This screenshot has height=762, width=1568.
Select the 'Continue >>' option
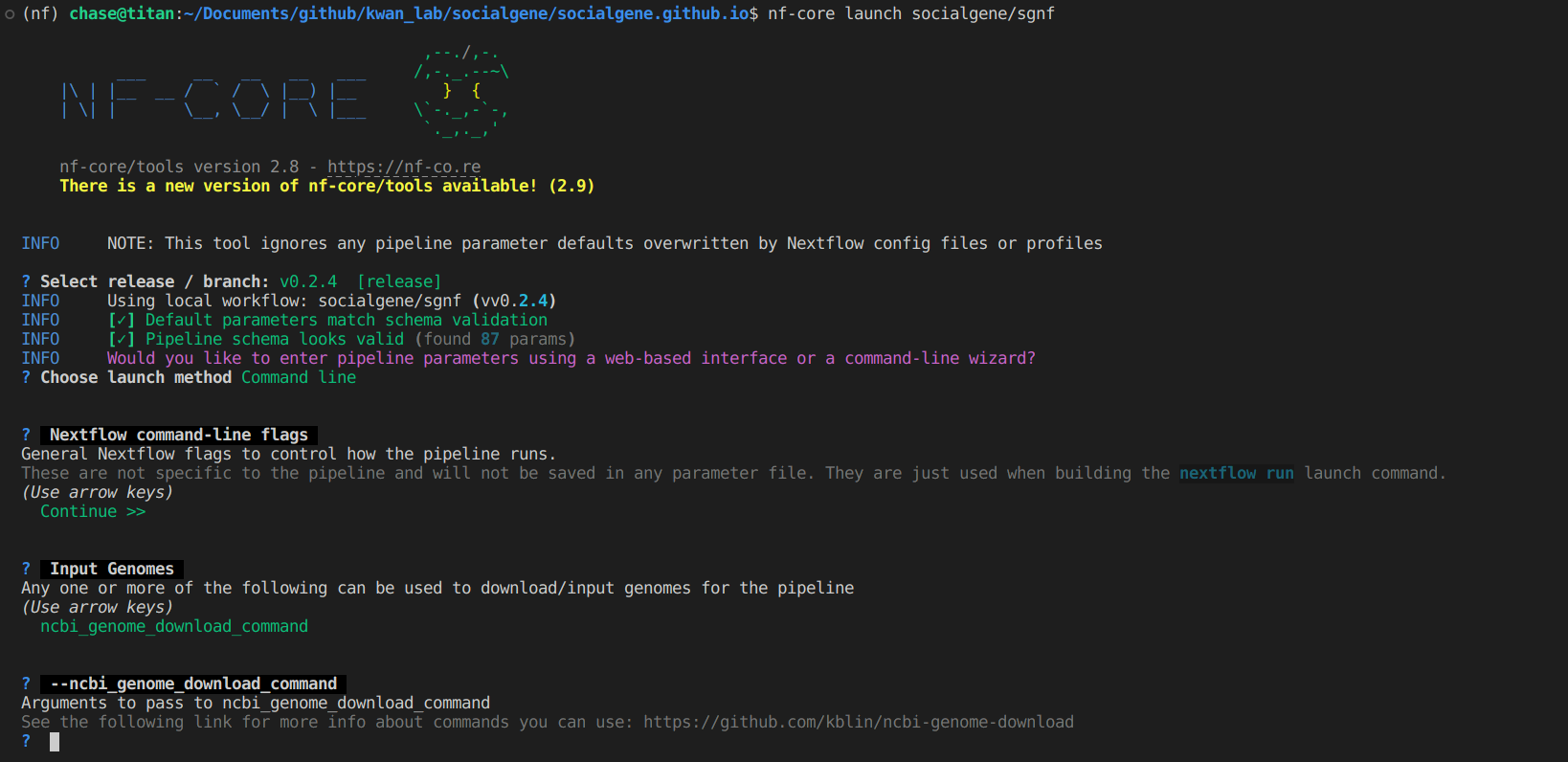coord(93,511)
